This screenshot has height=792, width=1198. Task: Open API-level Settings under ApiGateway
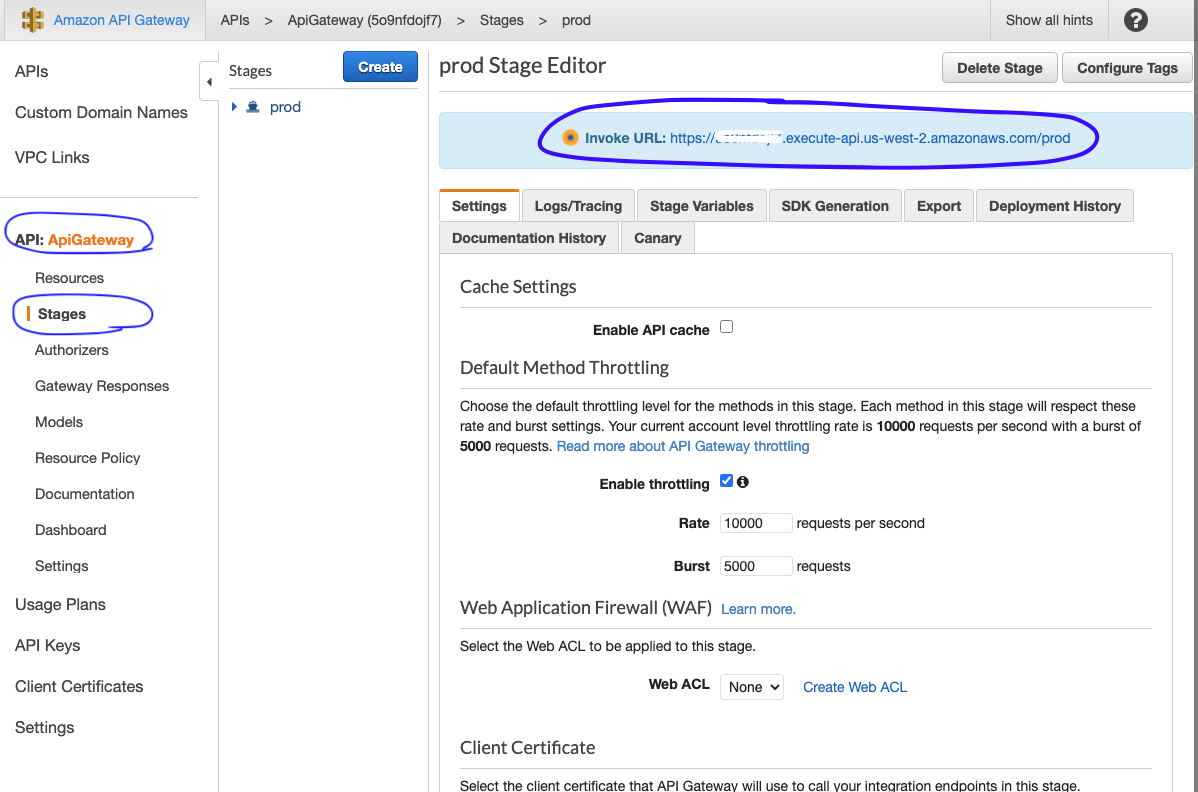62,566
